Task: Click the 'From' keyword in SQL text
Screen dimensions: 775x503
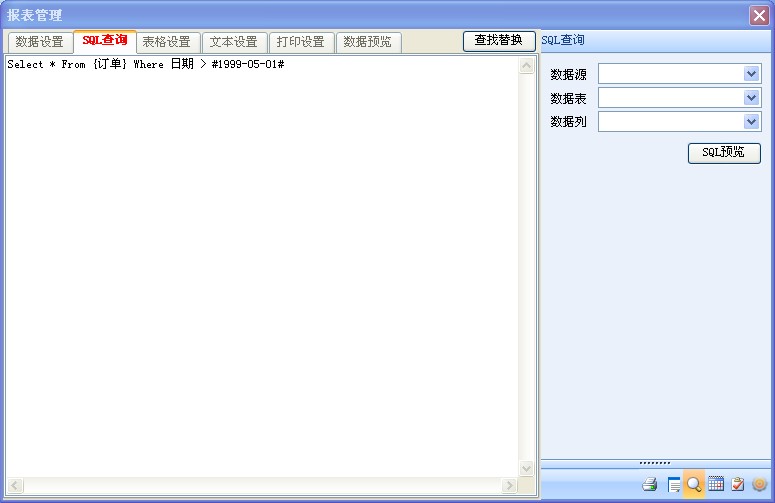Action: point(73,64)
